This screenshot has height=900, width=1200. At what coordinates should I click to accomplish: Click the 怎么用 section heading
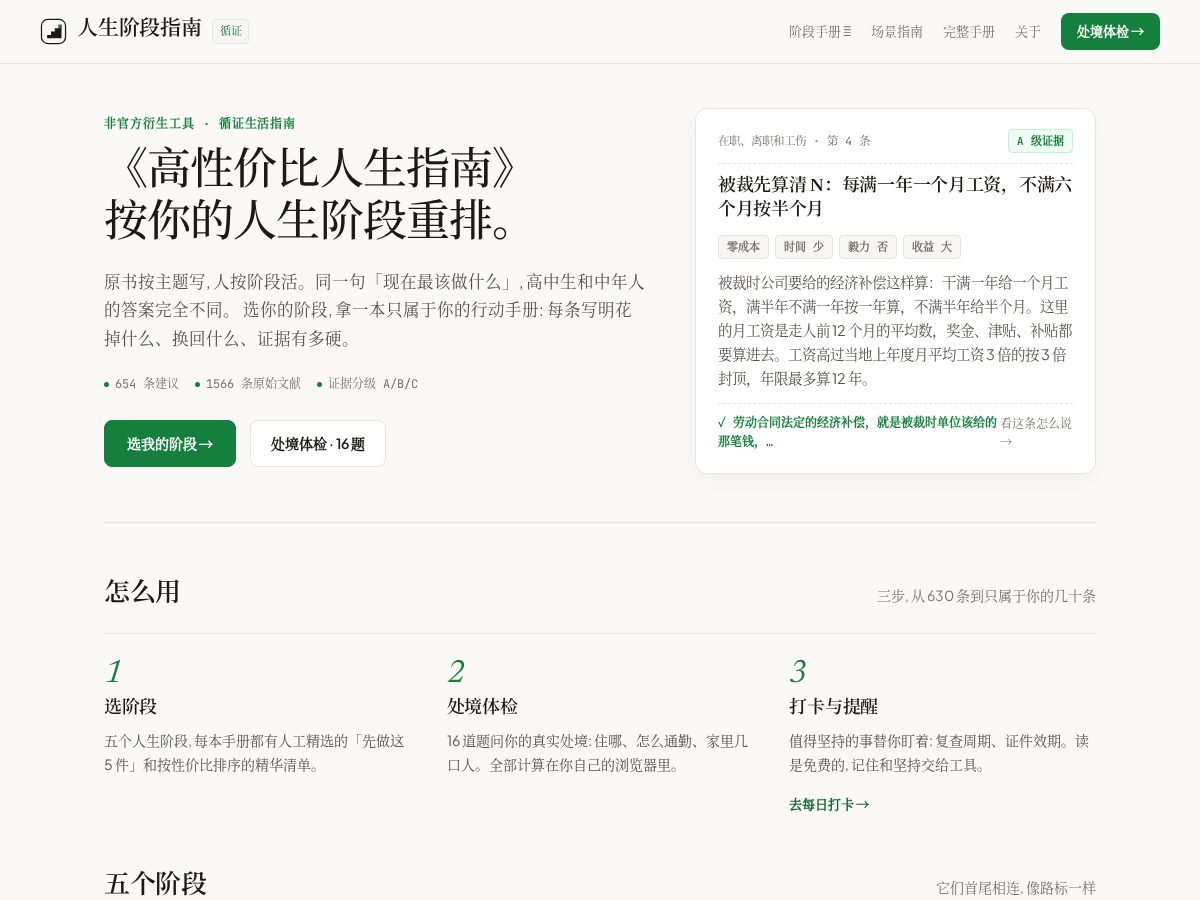tap(142, 591)
